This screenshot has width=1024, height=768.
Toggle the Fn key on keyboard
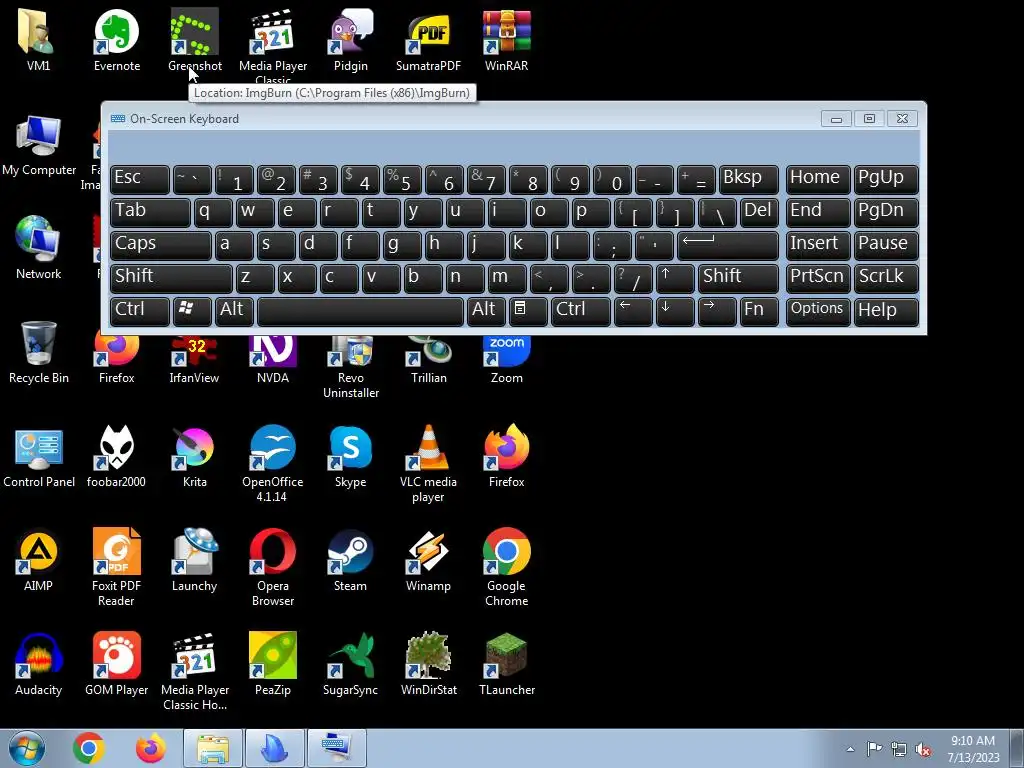coord(759,311)
